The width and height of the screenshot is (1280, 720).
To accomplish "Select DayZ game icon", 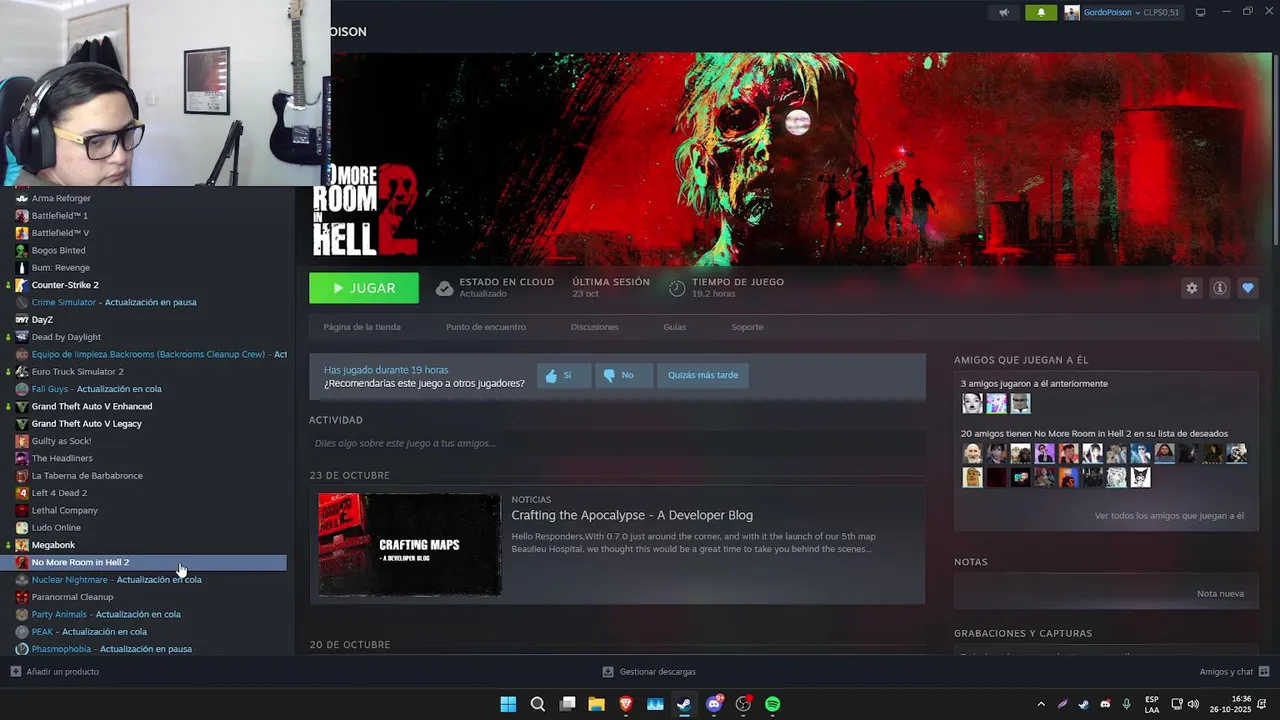I will 22,319.
